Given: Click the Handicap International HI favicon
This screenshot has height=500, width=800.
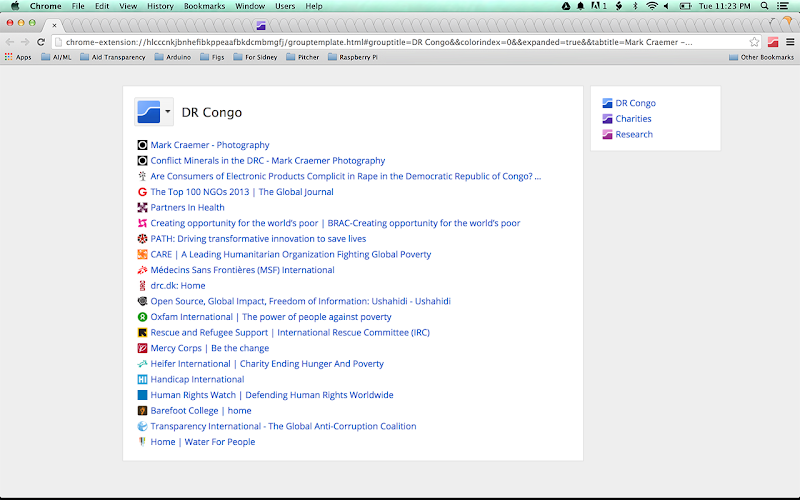Looking at the screenshot, I should point(142,380).
